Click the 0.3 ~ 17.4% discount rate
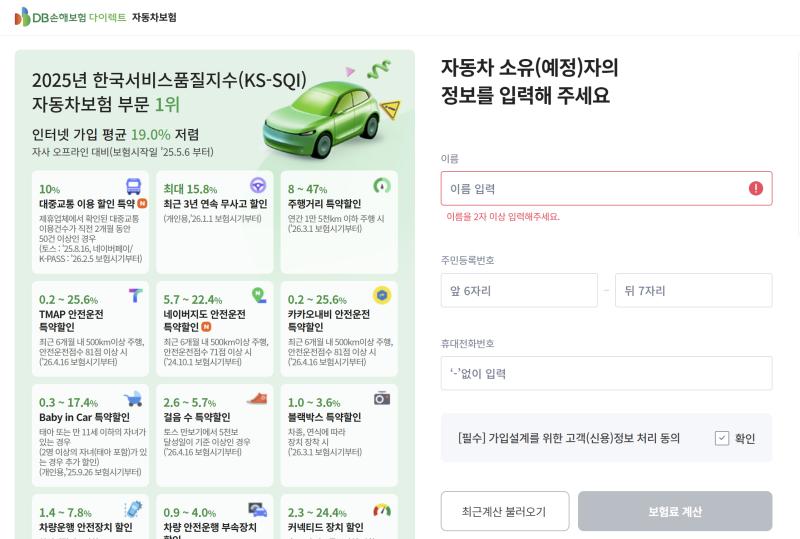Image resolution: width=800 pixels, height=539 pixels. [68, 403]
